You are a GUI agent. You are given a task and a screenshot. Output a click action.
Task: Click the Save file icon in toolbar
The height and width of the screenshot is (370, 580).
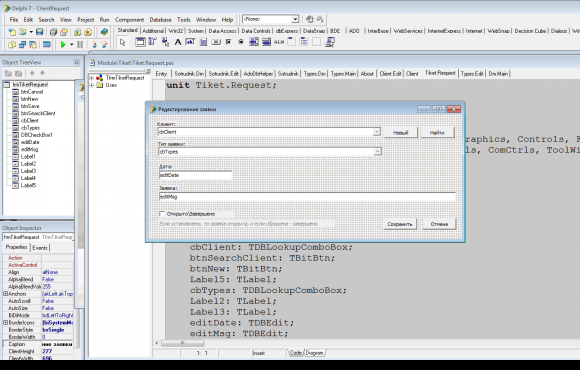click(x=40, y=32)
